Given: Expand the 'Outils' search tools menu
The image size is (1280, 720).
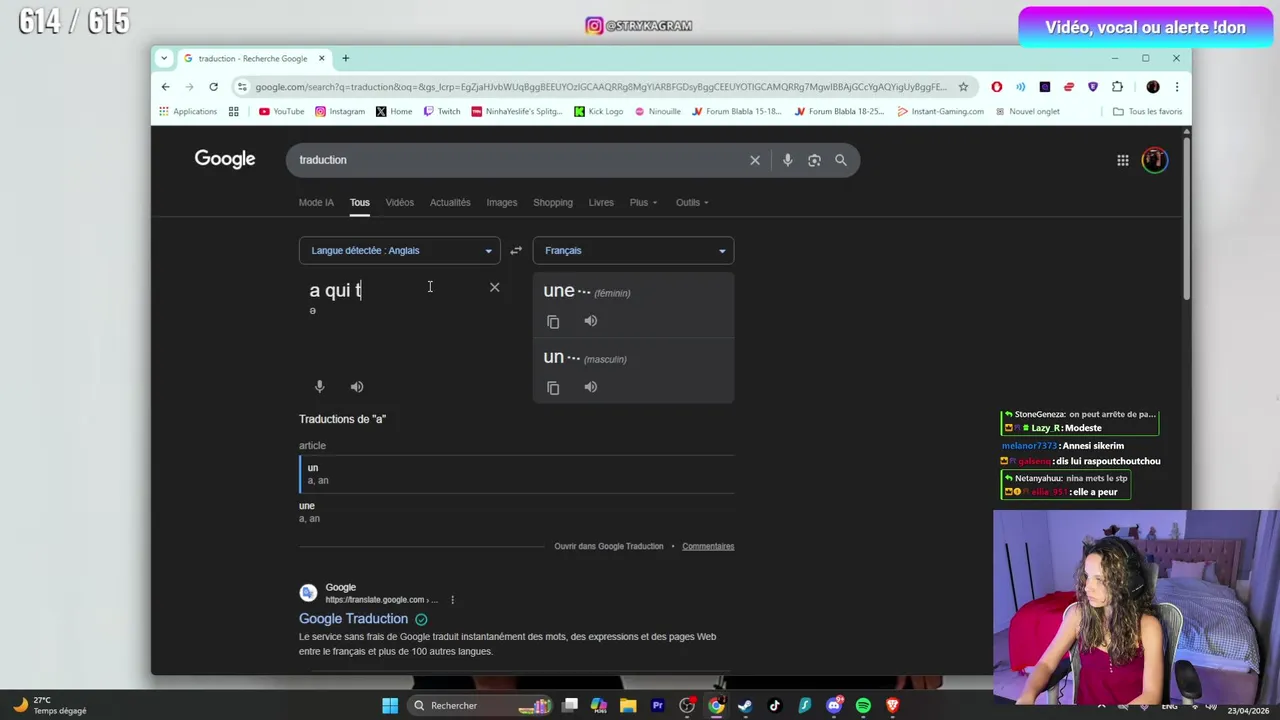Looking at the screenshot, I should pos(692,202).
